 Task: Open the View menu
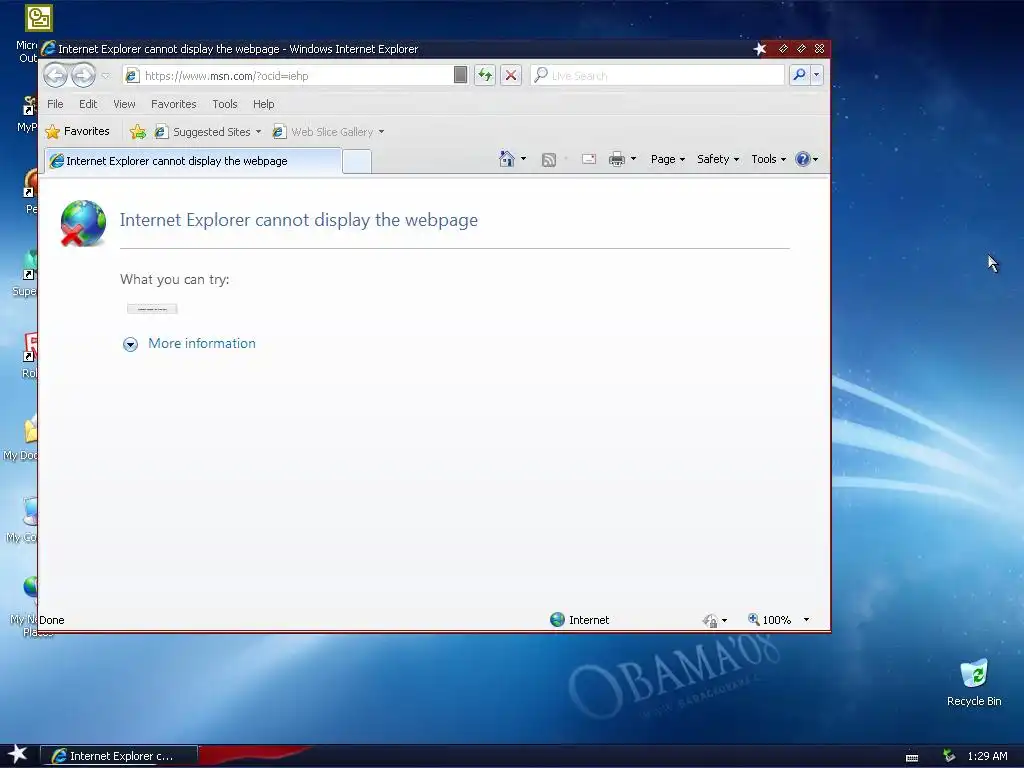pyautogui.click(x=124, y=104)
